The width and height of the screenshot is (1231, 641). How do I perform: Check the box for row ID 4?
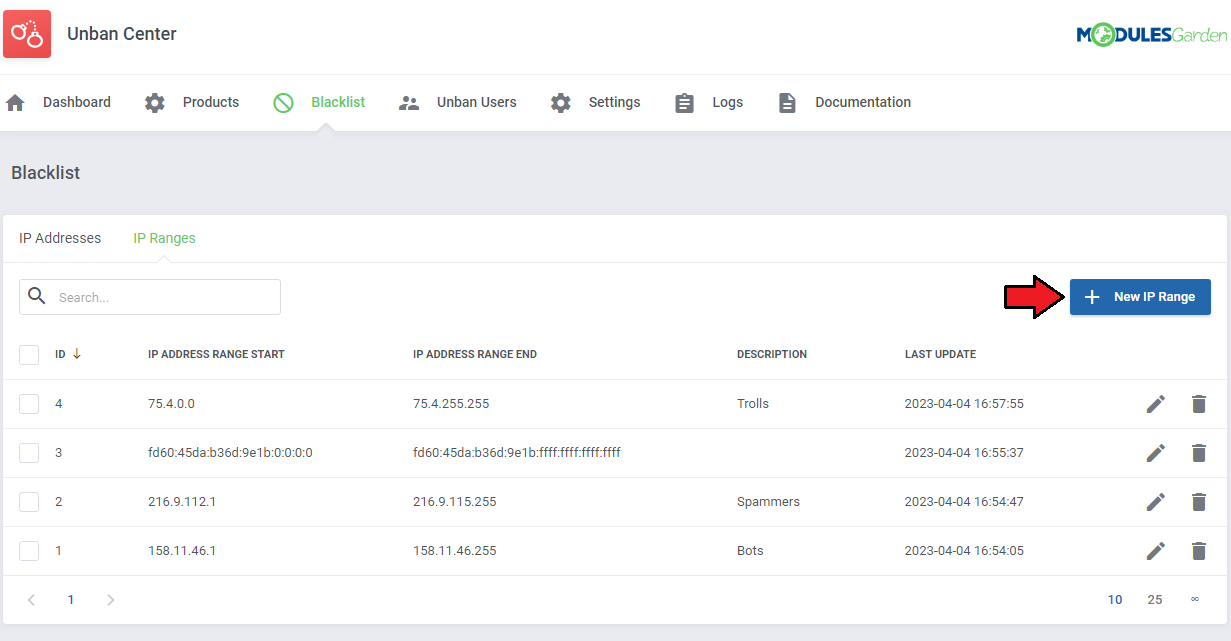coord(29,404)
